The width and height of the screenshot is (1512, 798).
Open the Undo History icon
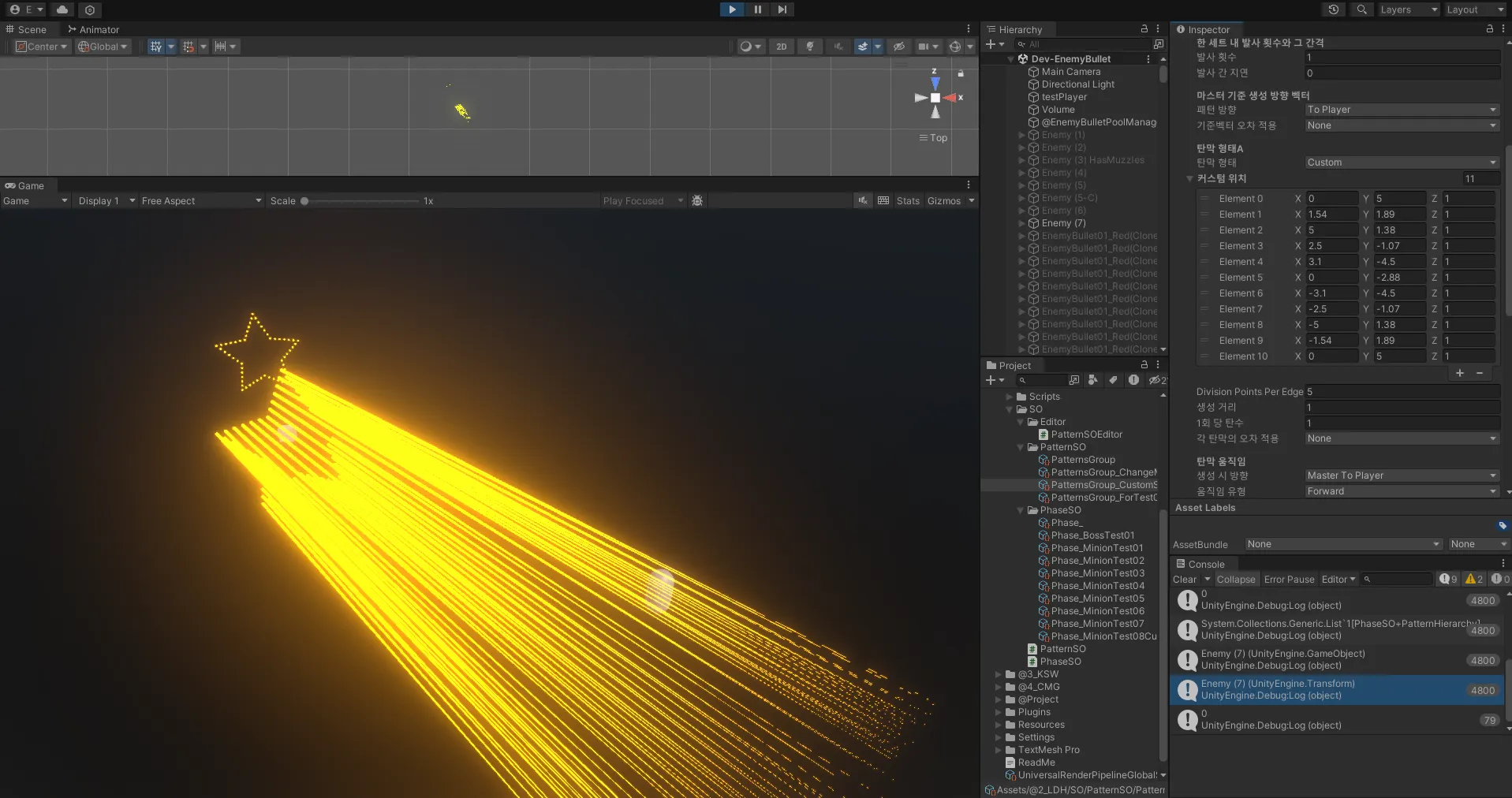(x=1333, y=9)
